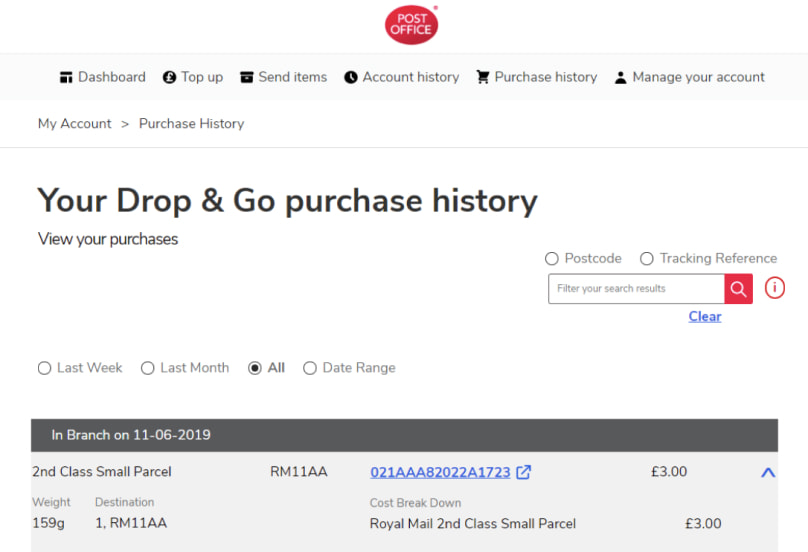808x552 pixels.
Task: Go to My Account breadcrumb
Action: (x=75, y=124)
